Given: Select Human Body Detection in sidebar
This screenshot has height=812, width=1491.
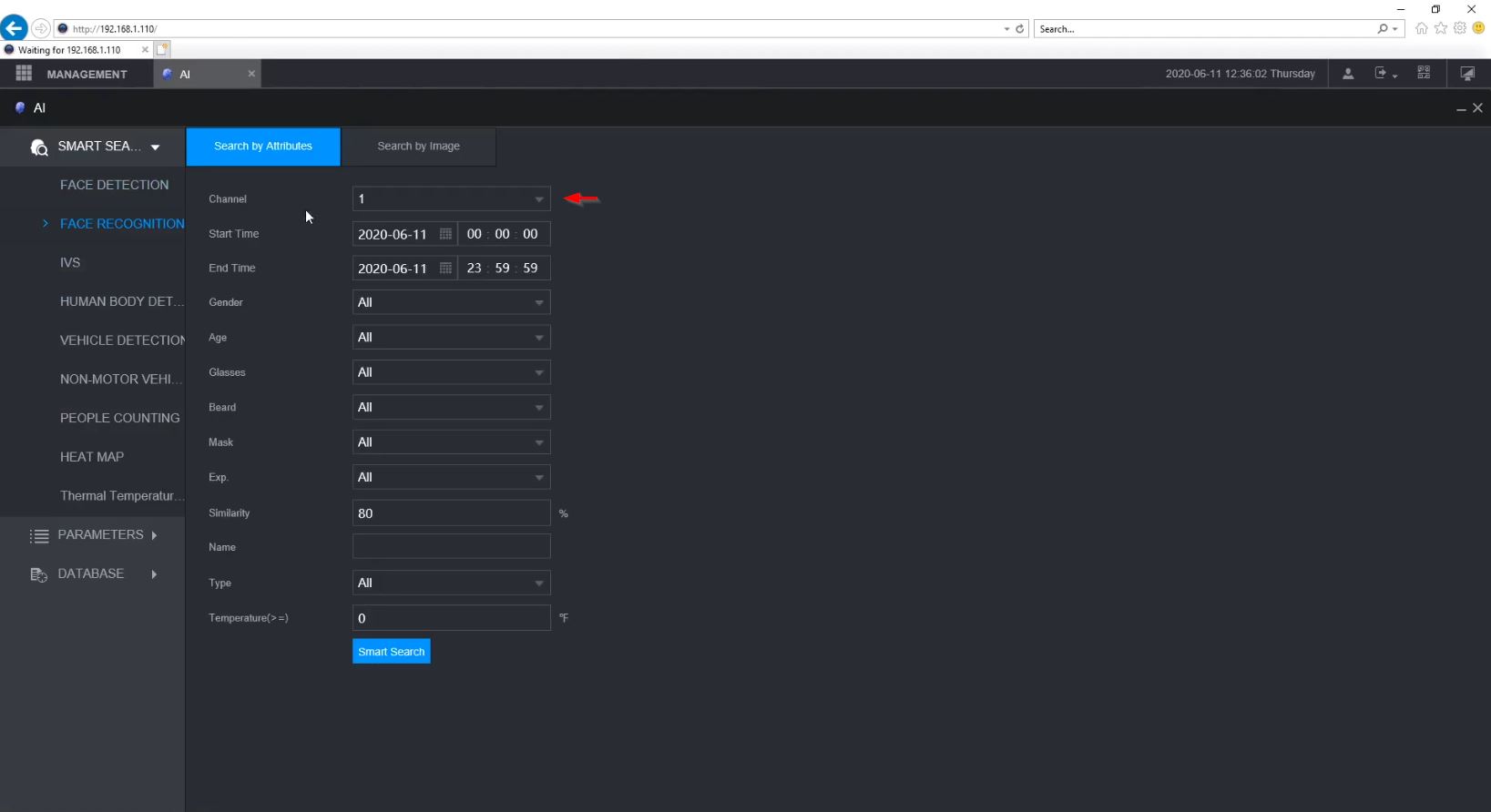Looking at the screenshot, I should (122, 301).
